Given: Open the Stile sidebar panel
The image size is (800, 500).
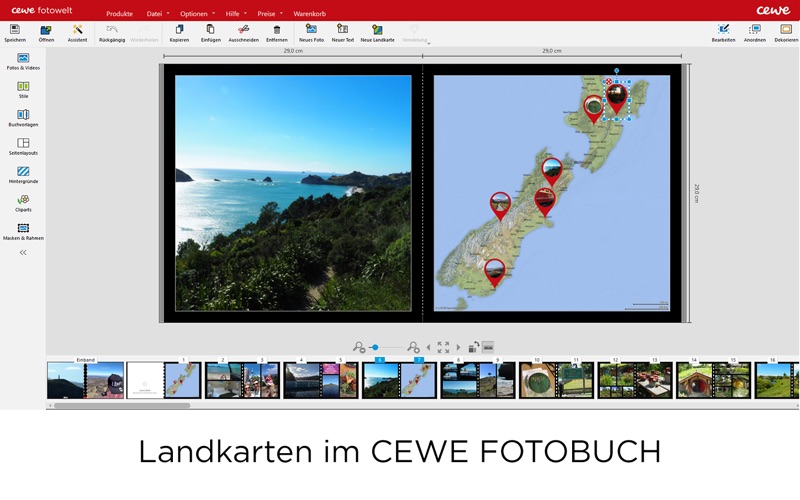Looking at the screenshot, I should 23,90.
